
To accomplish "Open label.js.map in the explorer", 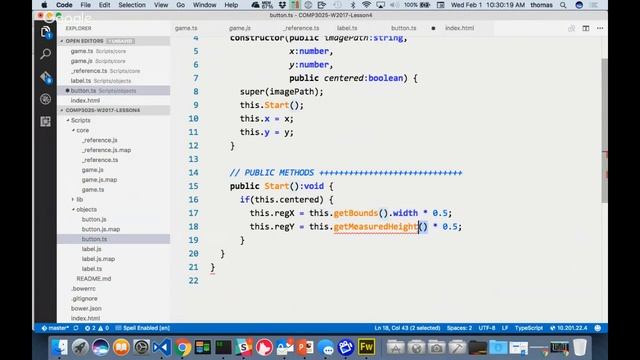I will tap(98, 259).
